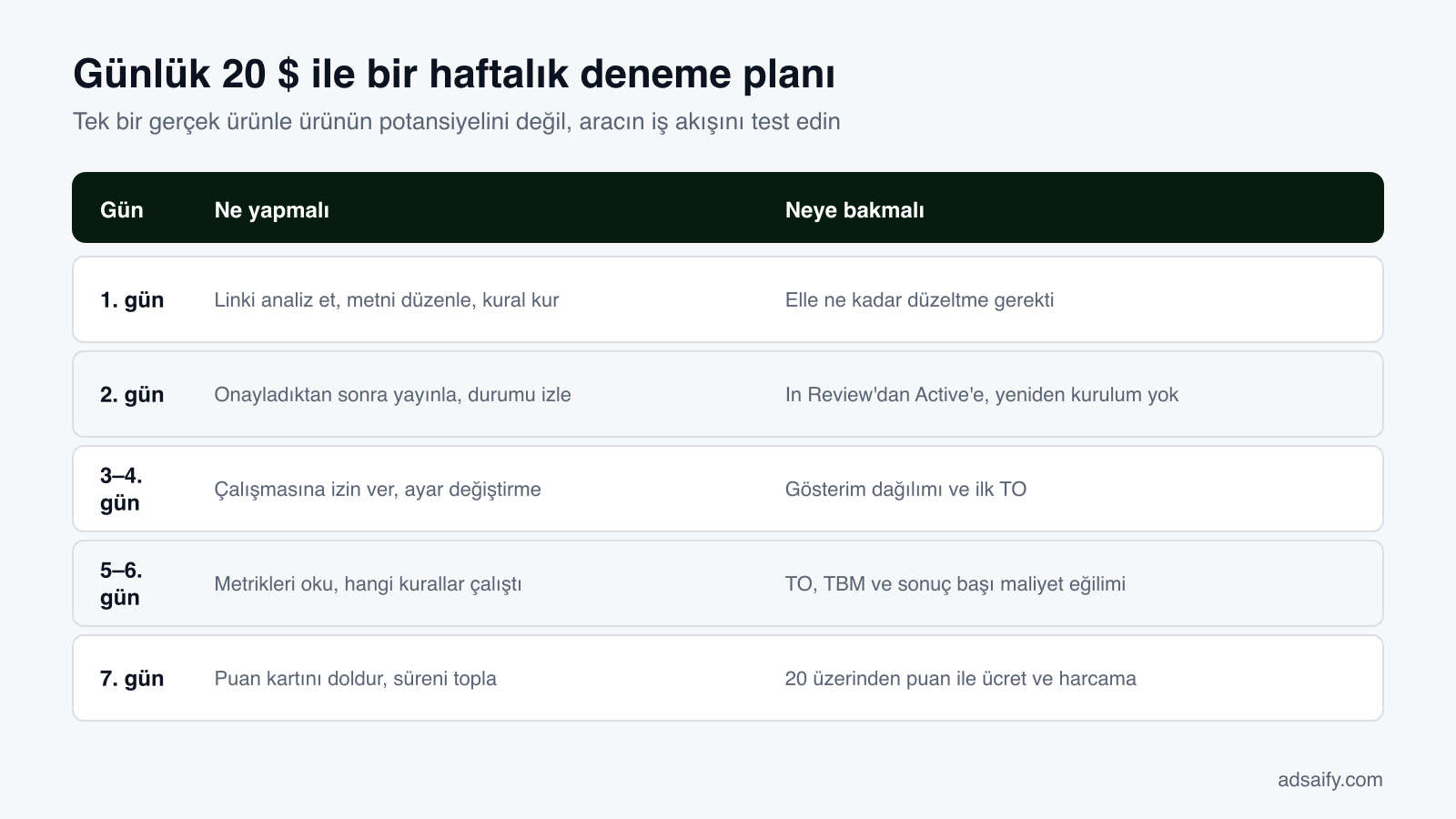Click '20 üzerinden puan ile ücret ve harcama'

point(961,679)
